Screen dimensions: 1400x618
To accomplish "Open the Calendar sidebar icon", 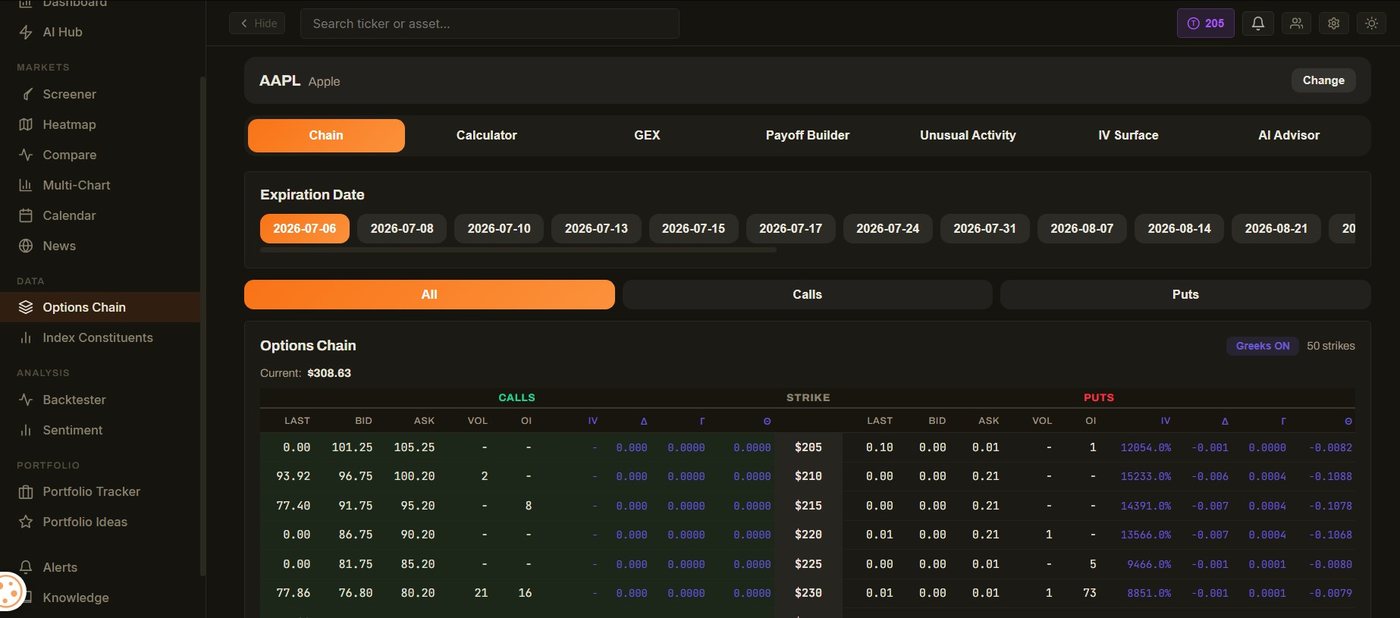I will point(26,215).
